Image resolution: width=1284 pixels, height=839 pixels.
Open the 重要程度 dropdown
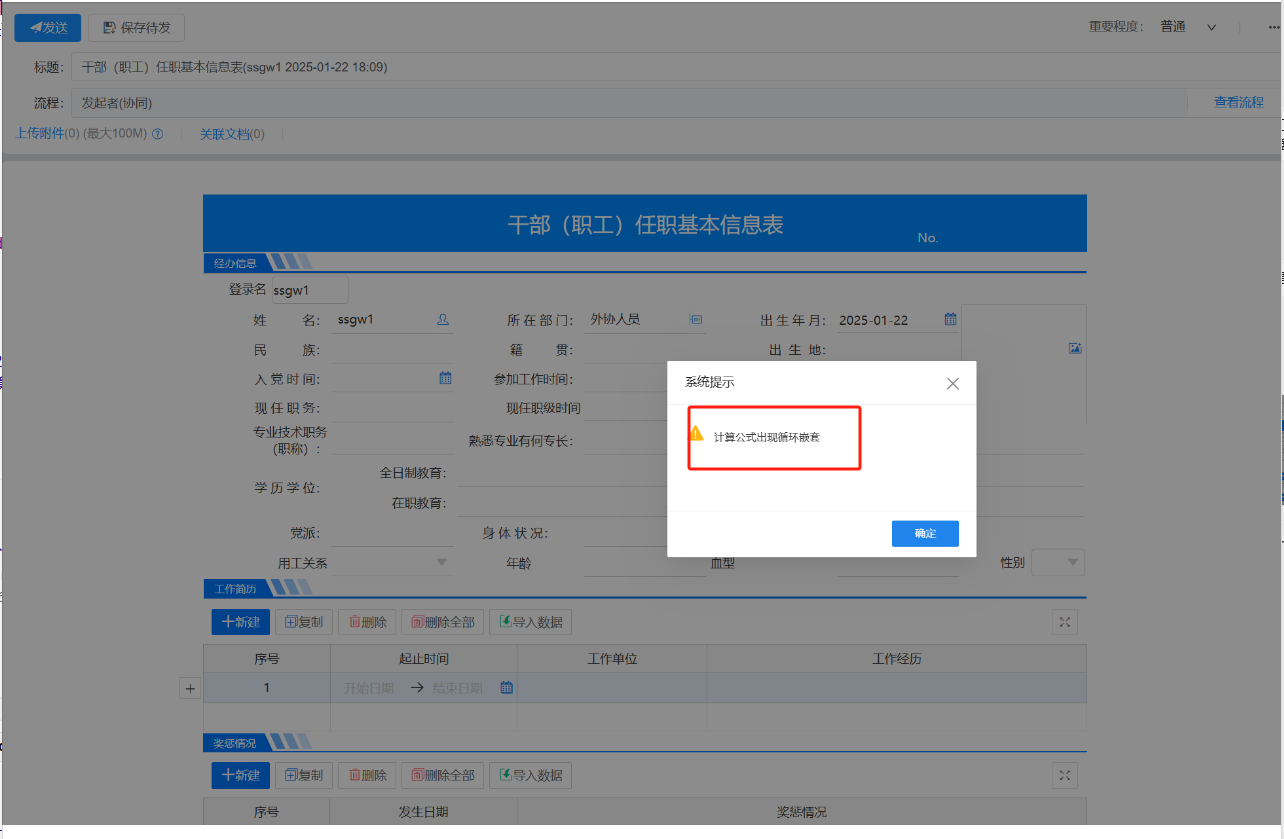tap(1211, 28)
